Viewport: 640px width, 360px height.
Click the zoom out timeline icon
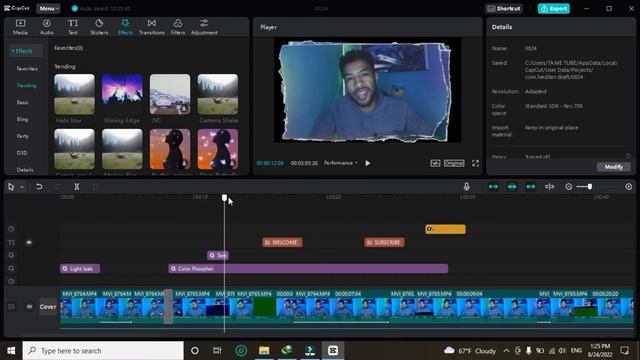click(x=569, y=187)
